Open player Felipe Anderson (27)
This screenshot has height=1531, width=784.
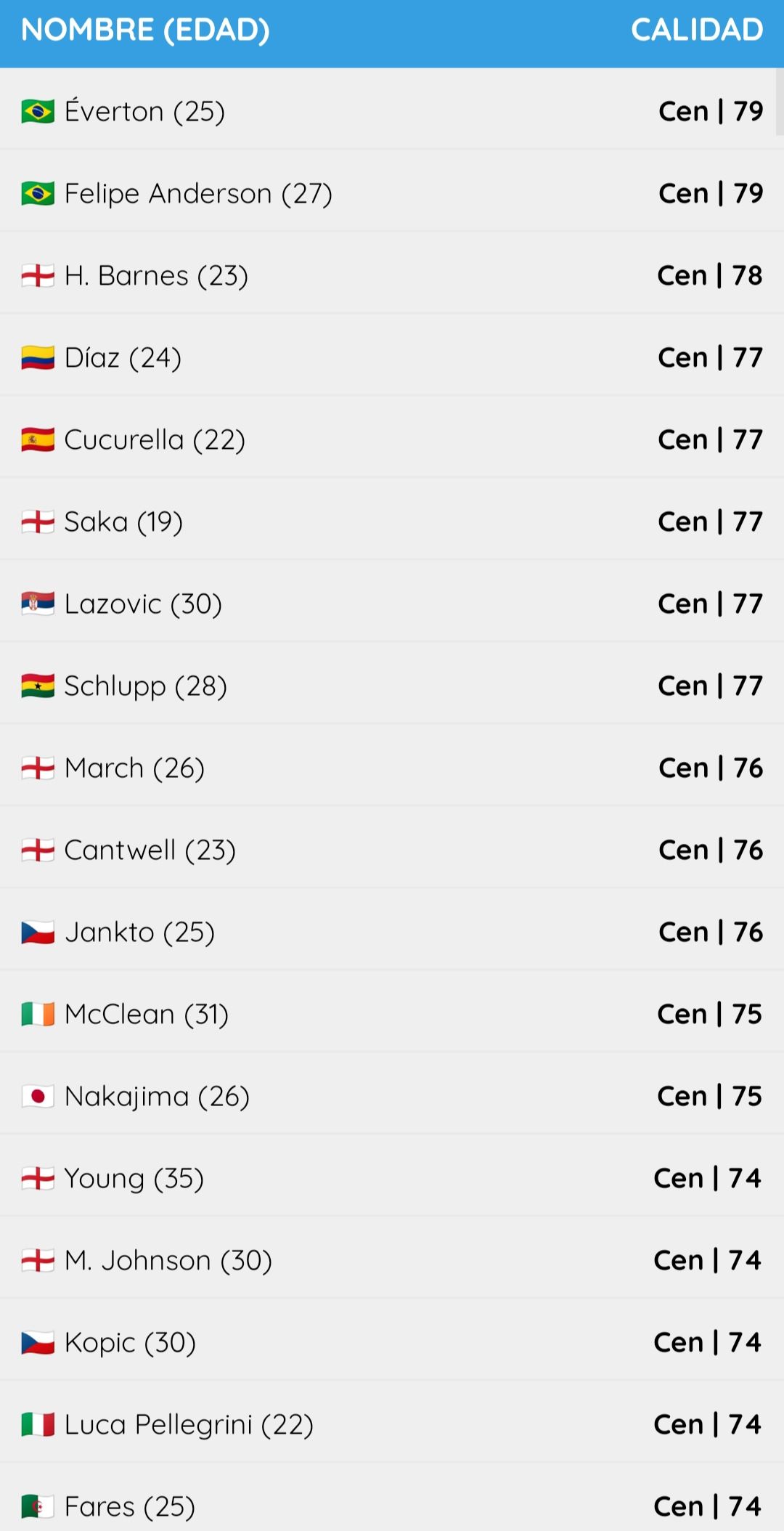pyautogui.click(x=392, y=193)
